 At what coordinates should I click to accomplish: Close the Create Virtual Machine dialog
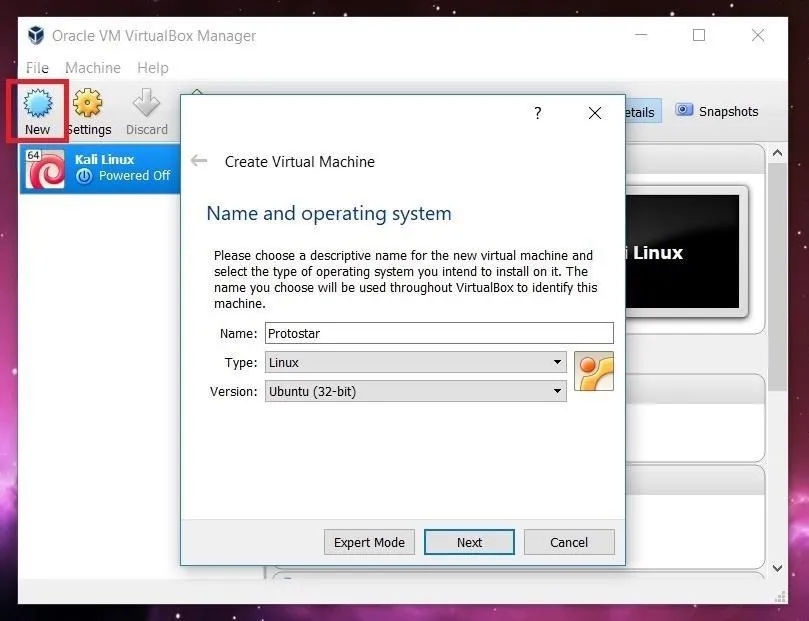[594, 113]
